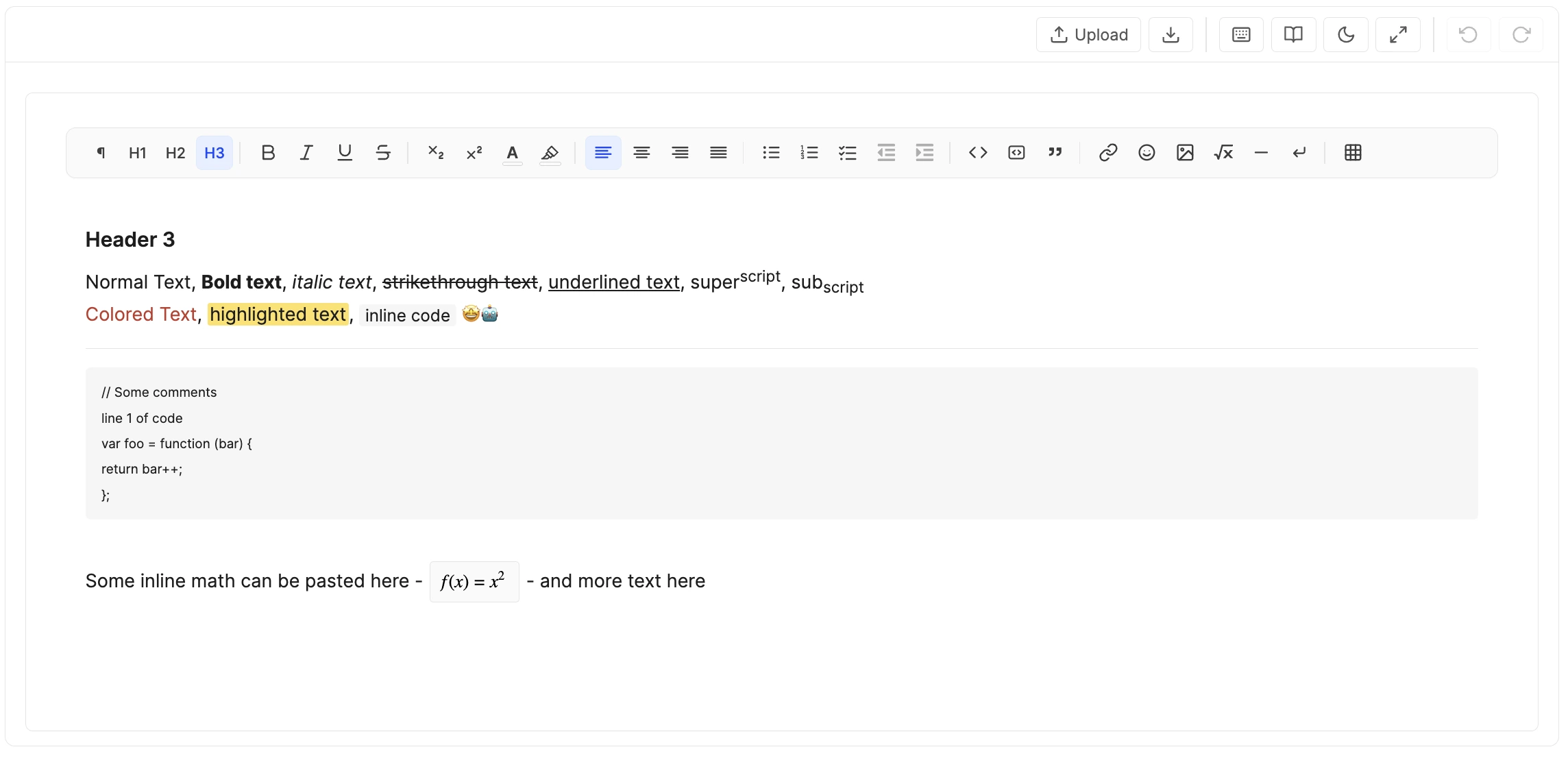
Task: Click the Header 3 heading text
Action: [x=130, y=239]
